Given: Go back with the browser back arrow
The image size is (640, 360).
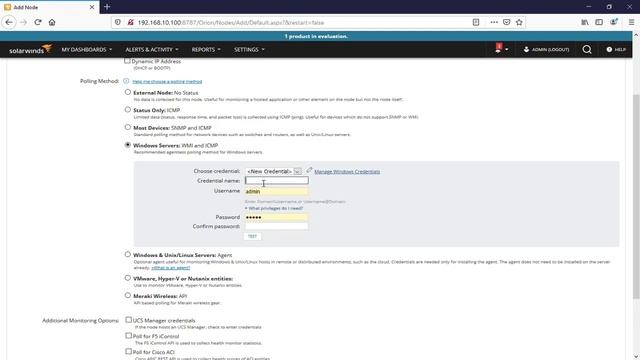Looking at the screenshot, I should coord(9,22).
